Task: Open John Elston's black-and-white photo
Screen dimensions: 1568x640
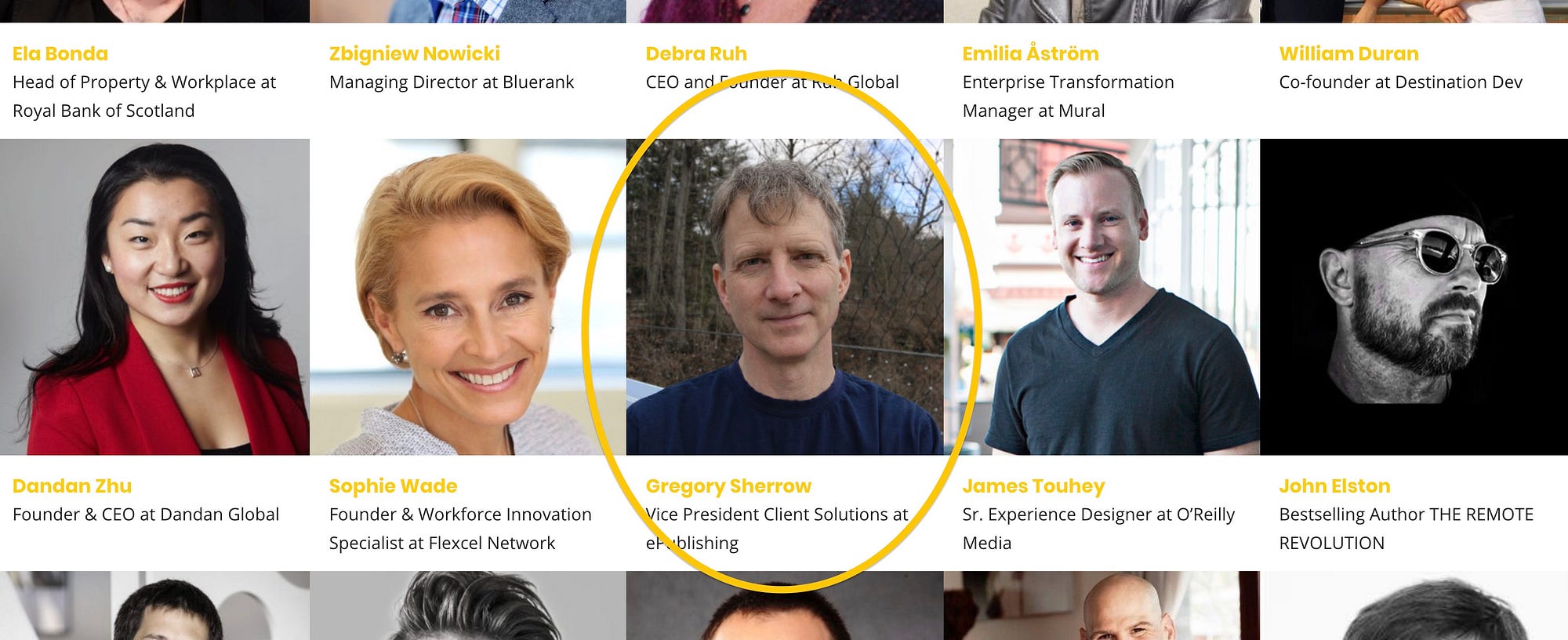Action: coord(1414,296)
